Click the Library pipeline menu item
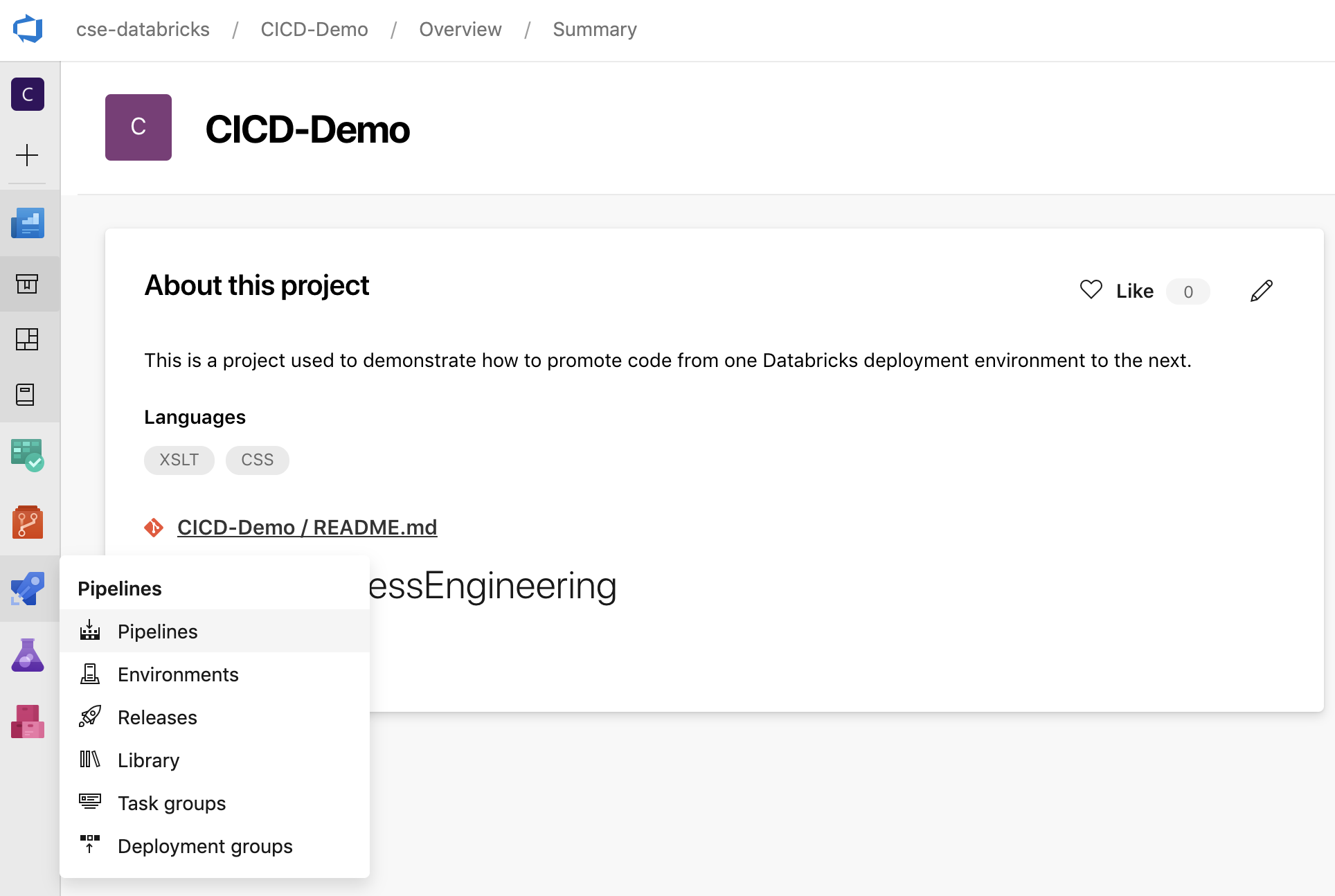Image resolution: width=1335 pixels, height=896 pixels. tap(148, 760)
